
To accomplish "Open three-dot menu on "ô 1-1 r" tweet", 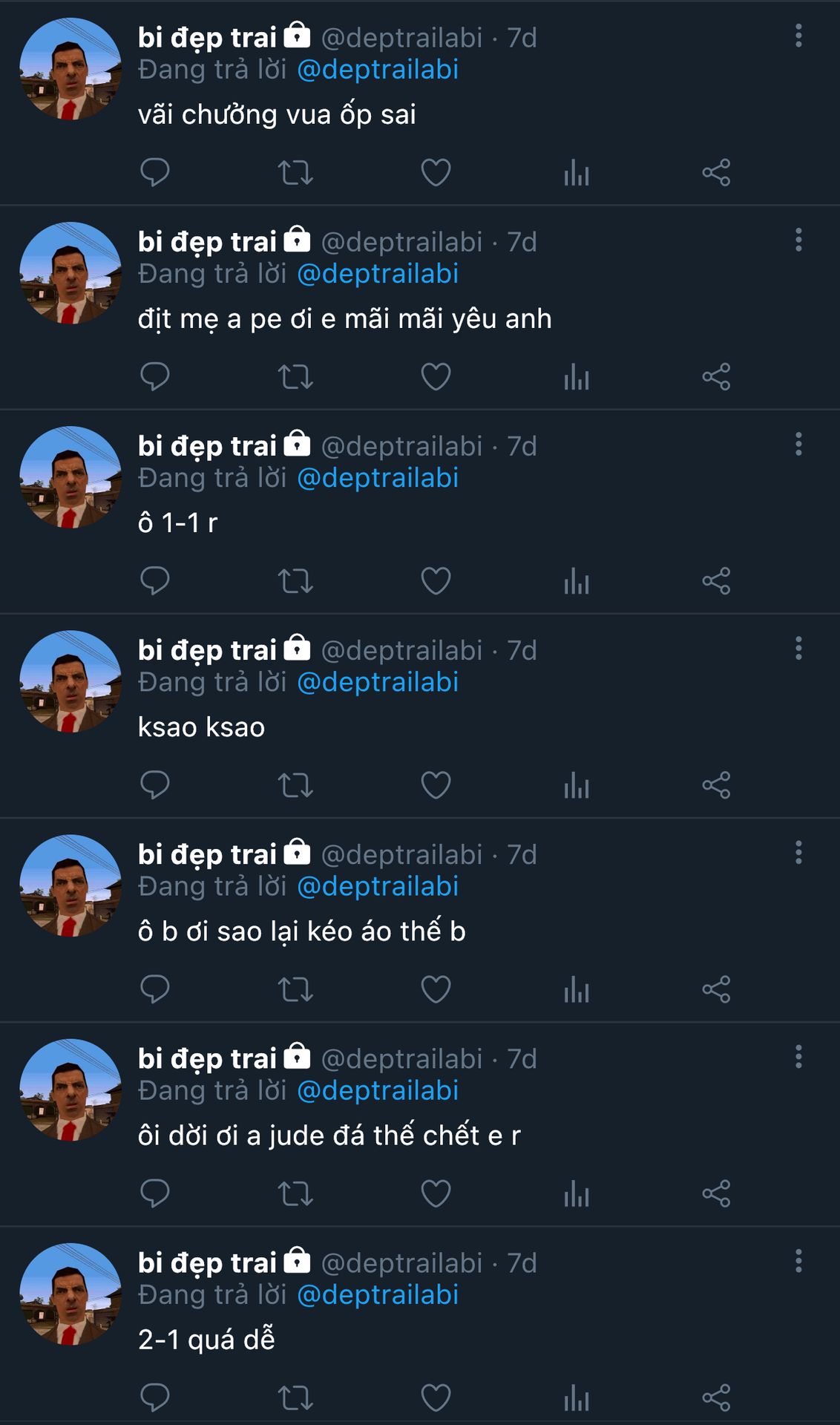I will tap(798, 444).
